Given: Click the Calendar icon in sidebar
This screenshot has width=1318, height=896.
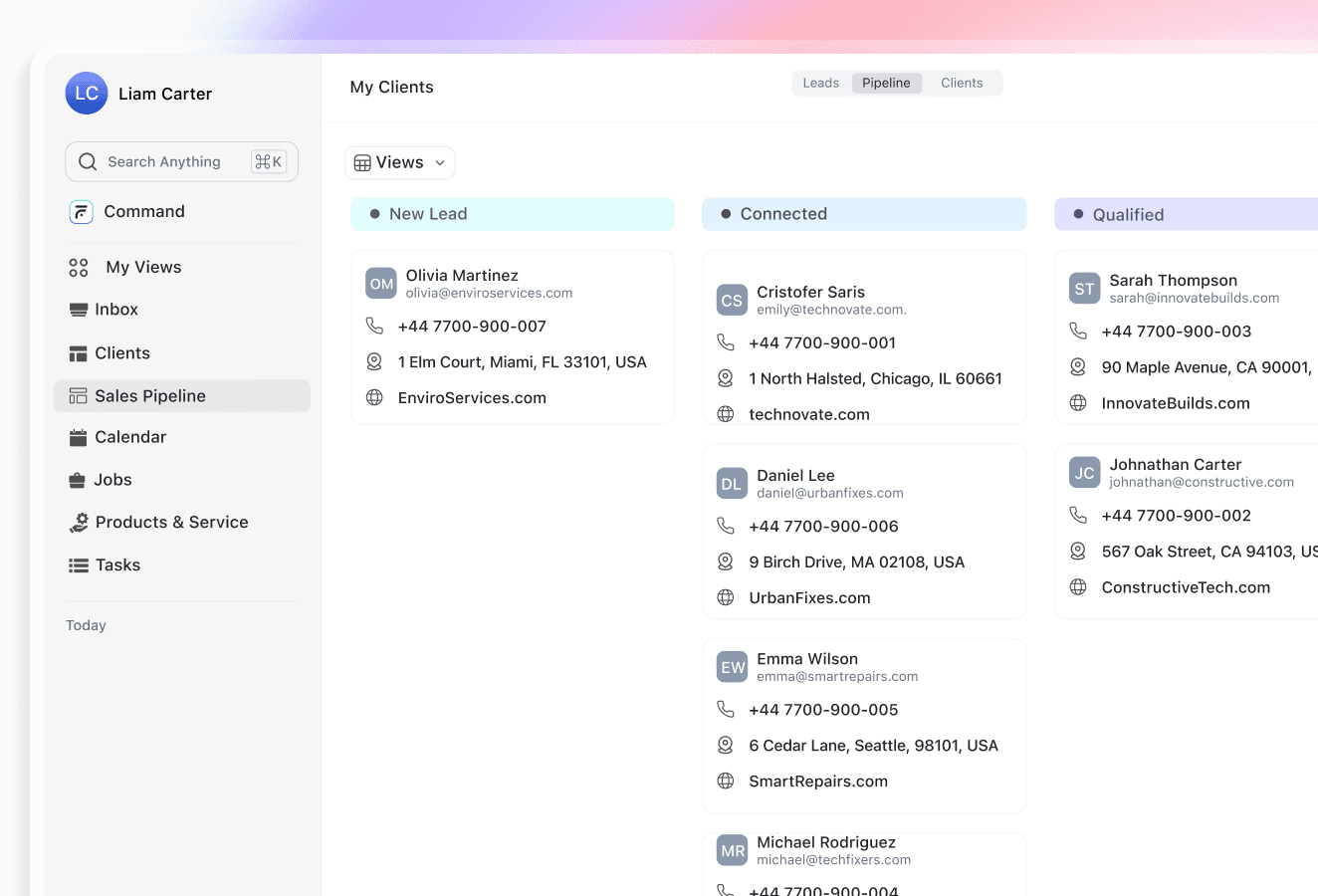Looking at the screenshot, I should [x=79, y=438].
